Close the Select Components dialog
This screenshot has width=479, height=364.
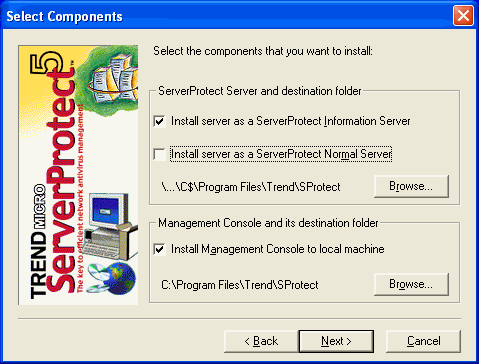coord(463,15)
